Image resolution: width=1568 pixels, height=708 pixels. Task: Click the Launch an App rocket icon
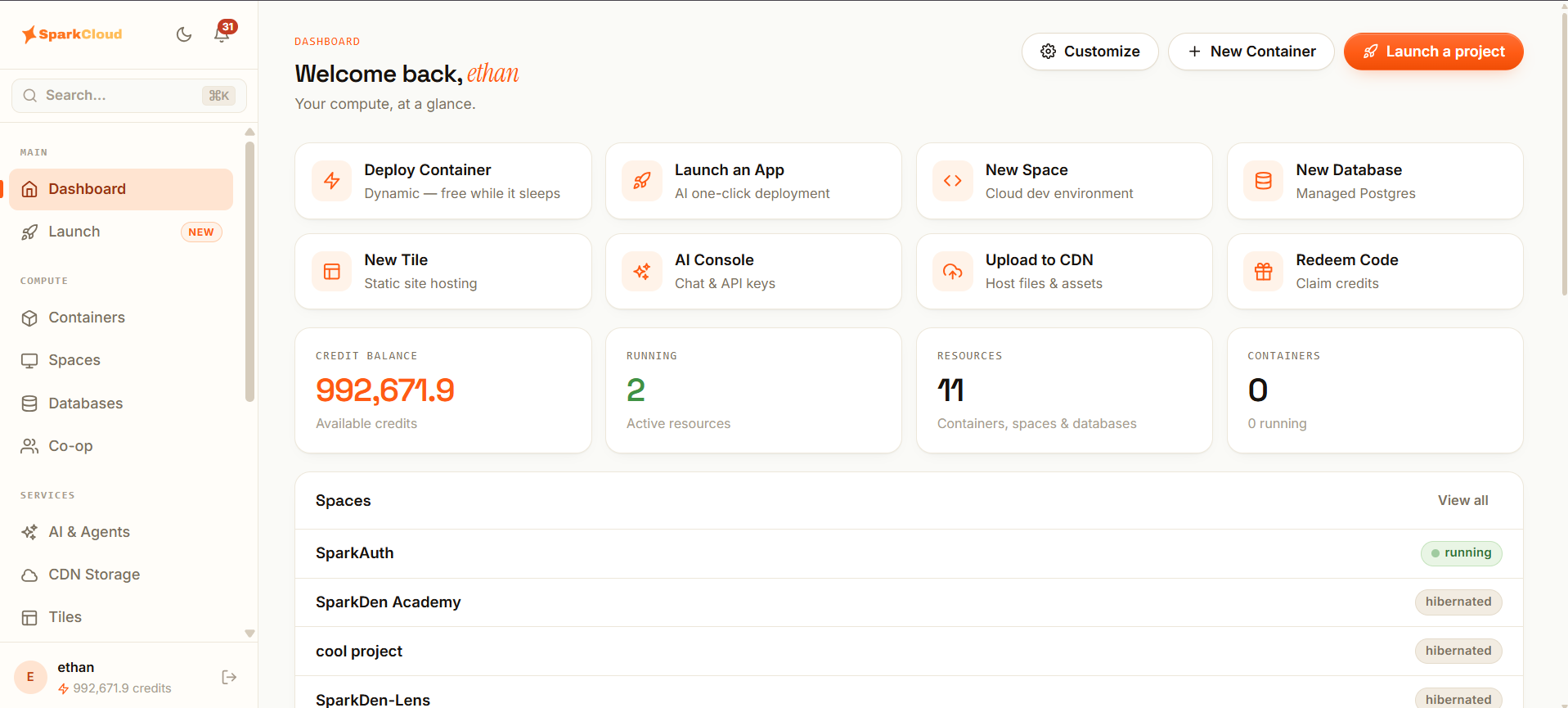point(642,181)
